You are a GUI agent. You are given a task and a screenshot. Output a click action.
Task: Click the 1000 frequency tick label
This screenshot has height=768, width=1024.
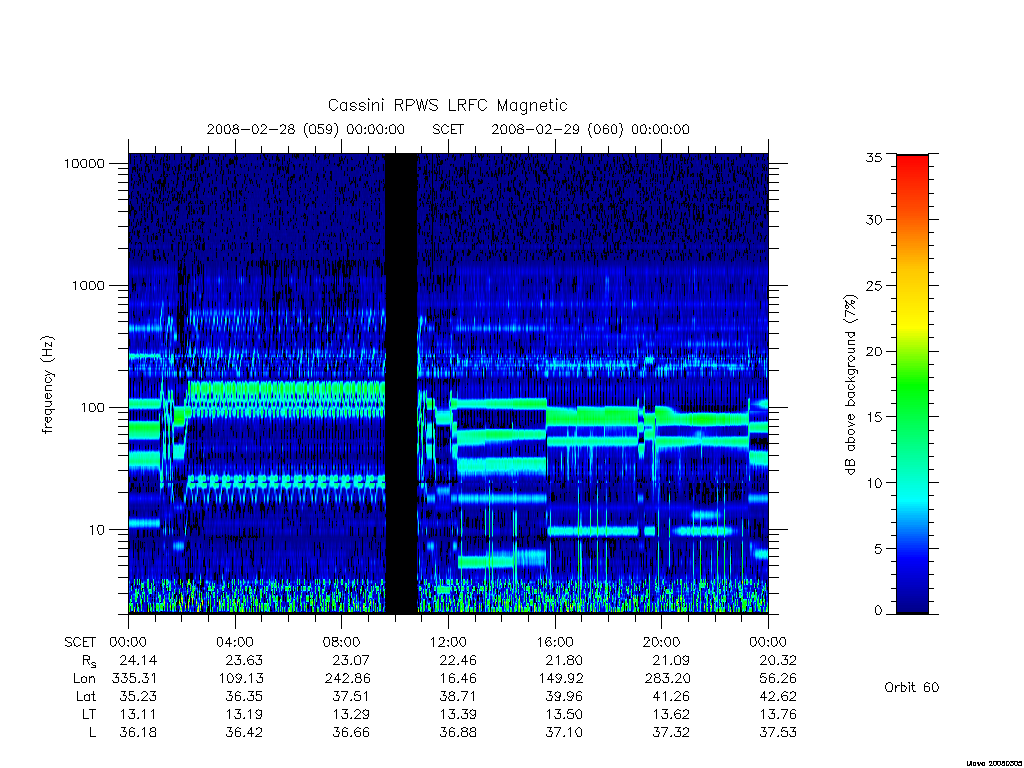[88, 285]
